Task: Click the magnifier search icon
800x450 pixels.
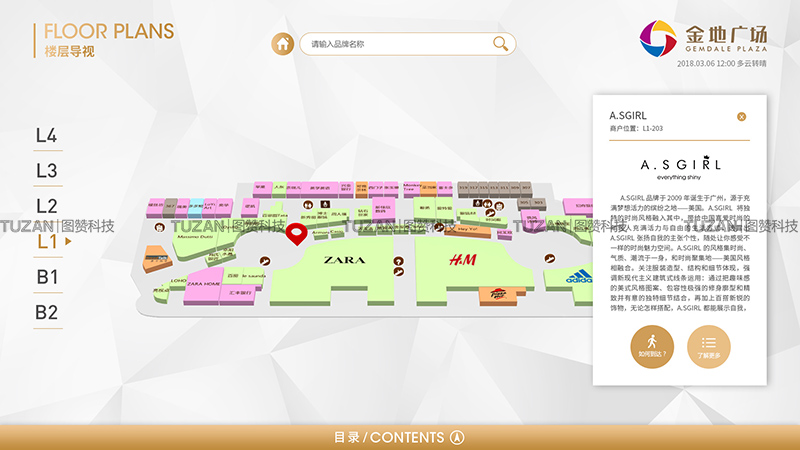Action: tap(501, 44)
